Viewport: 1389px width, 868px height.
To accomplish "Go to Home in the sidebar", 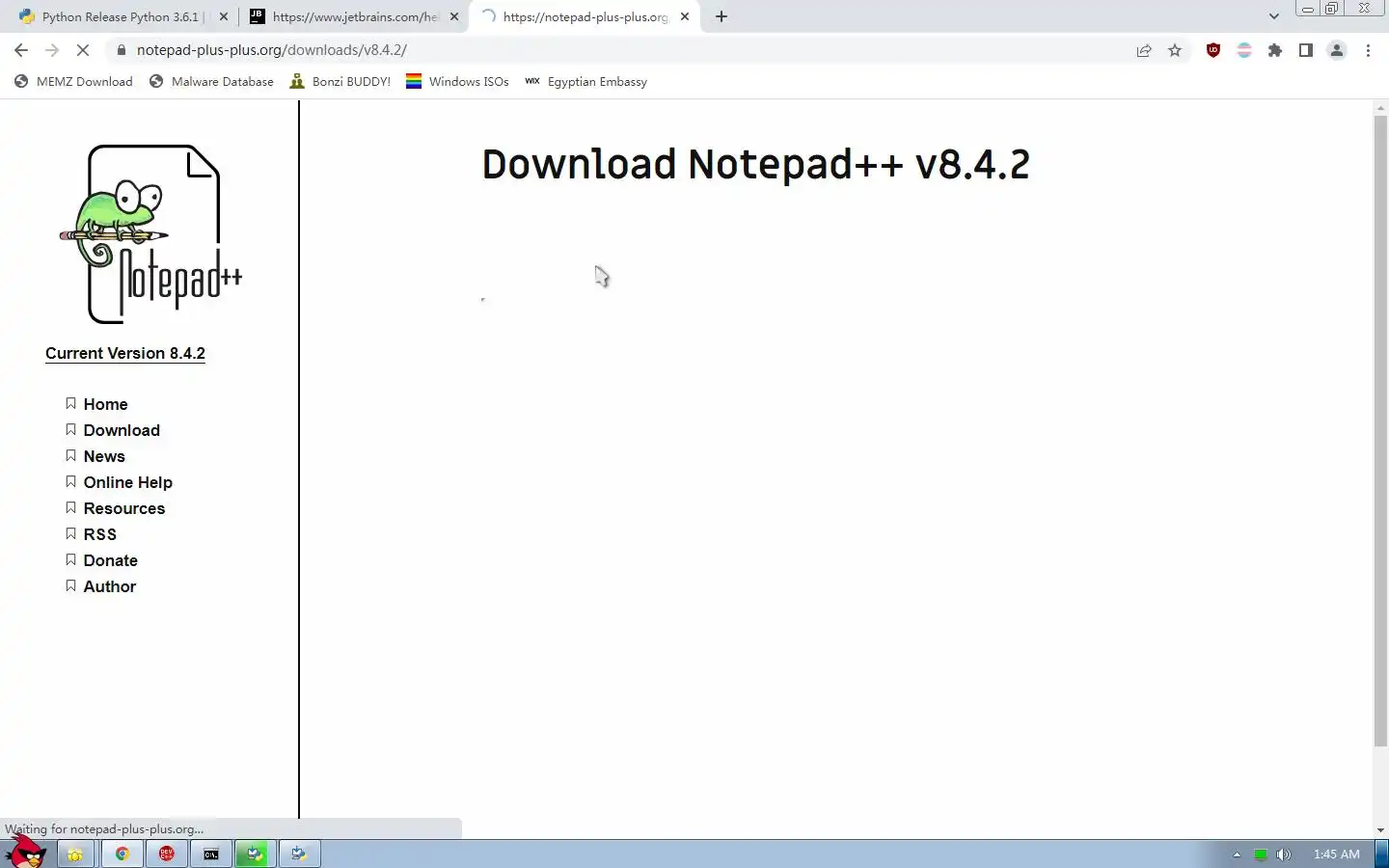I will (x=105, y=404).
